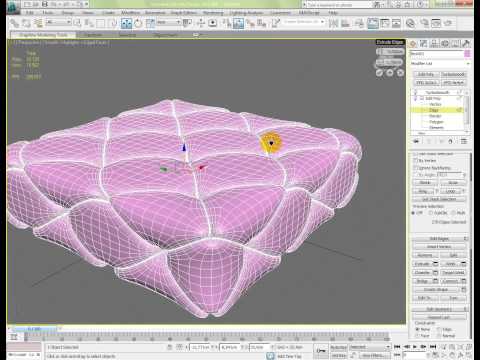Enable the By Vertex checkbox
Image resolution: width=480 pixels, height=360 pixels.
coord(415,161)
